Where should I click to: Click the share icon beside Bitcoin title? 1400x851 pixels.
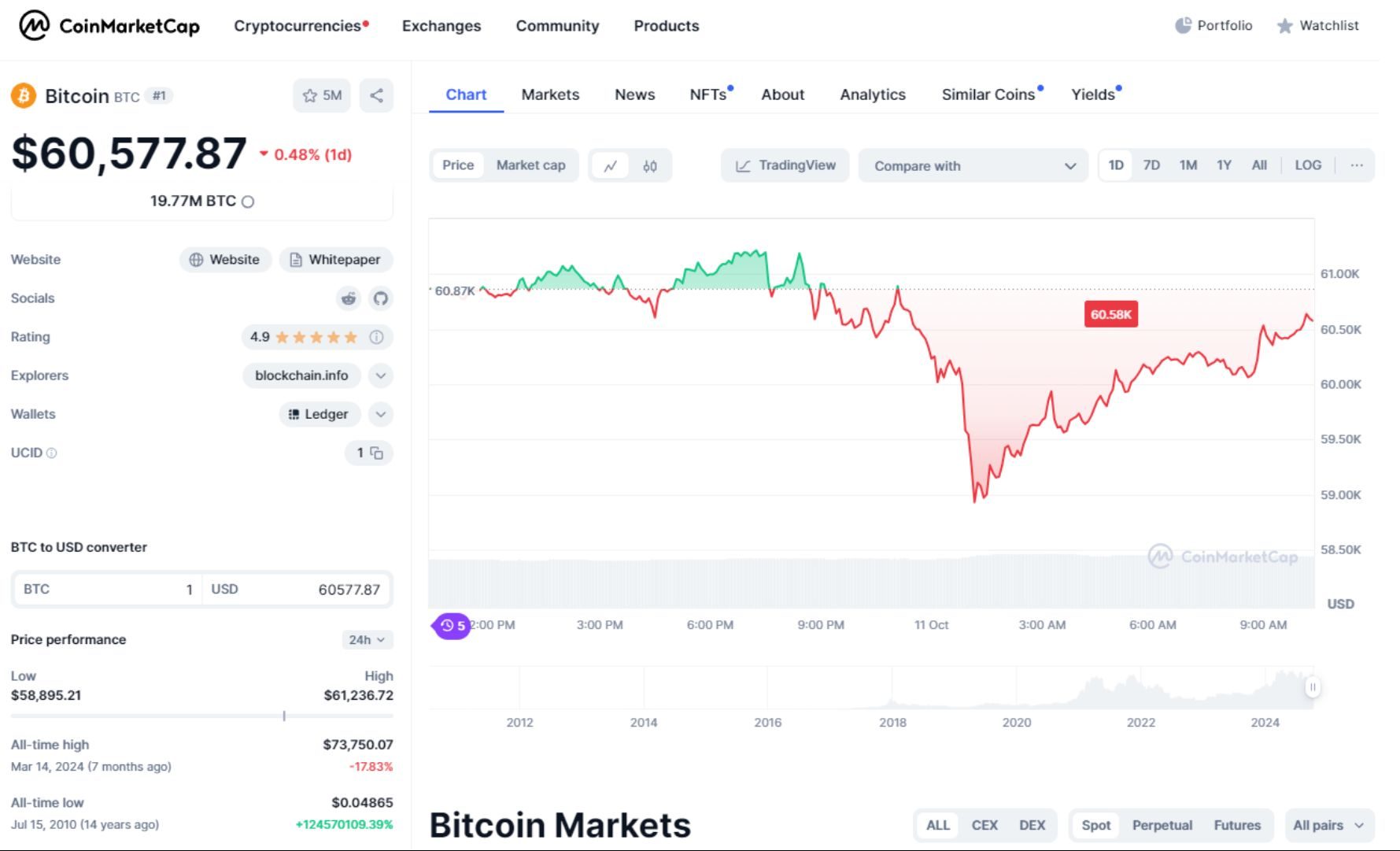[x=376, y=96]
